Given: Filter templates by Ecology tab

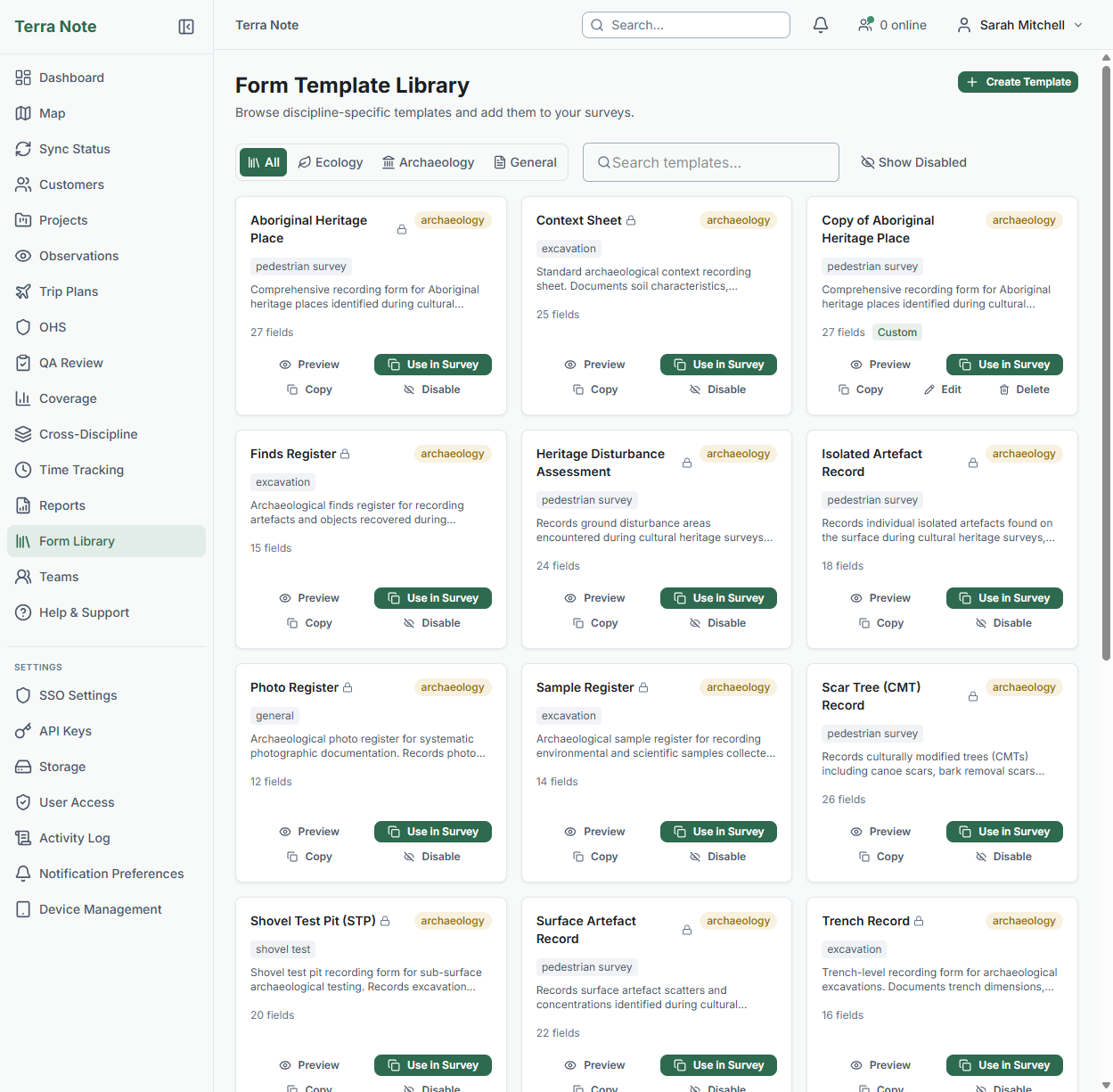Looking at the screenshot, I should pyautogui.click(x=330, y=162).
